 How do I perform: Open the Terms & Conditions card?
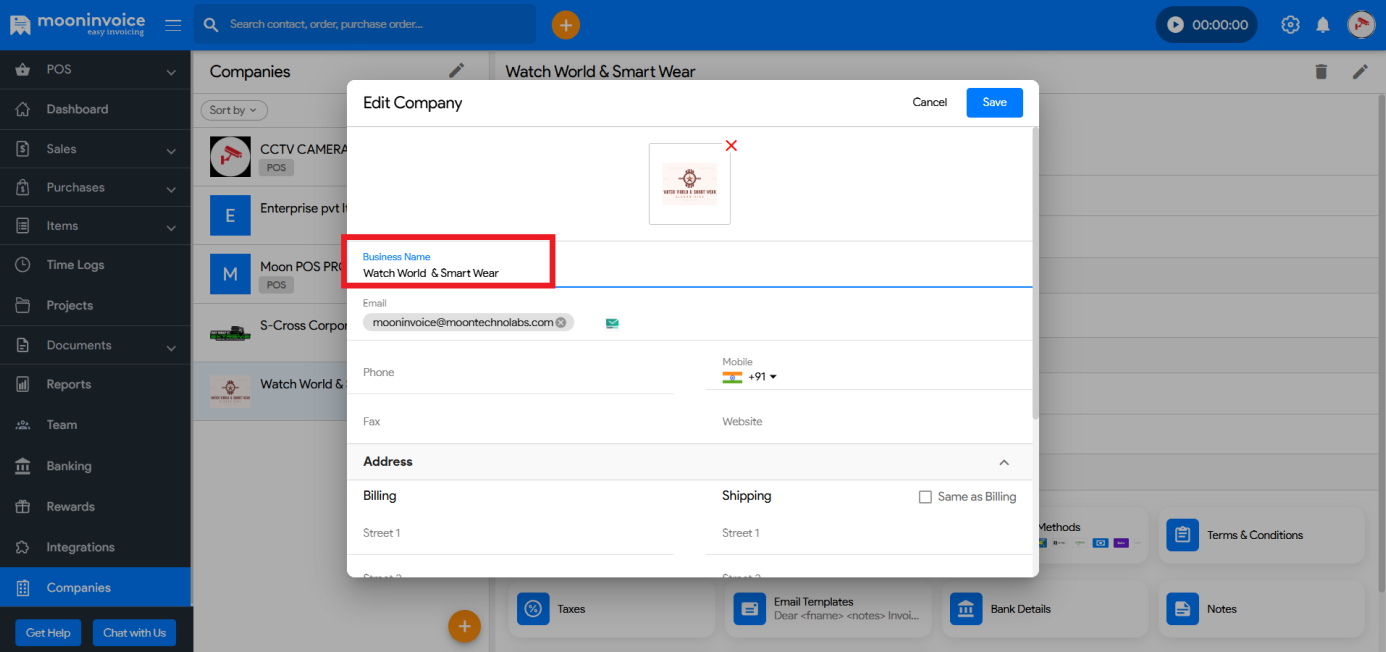pyautogui.click(x=1261, y=534)
